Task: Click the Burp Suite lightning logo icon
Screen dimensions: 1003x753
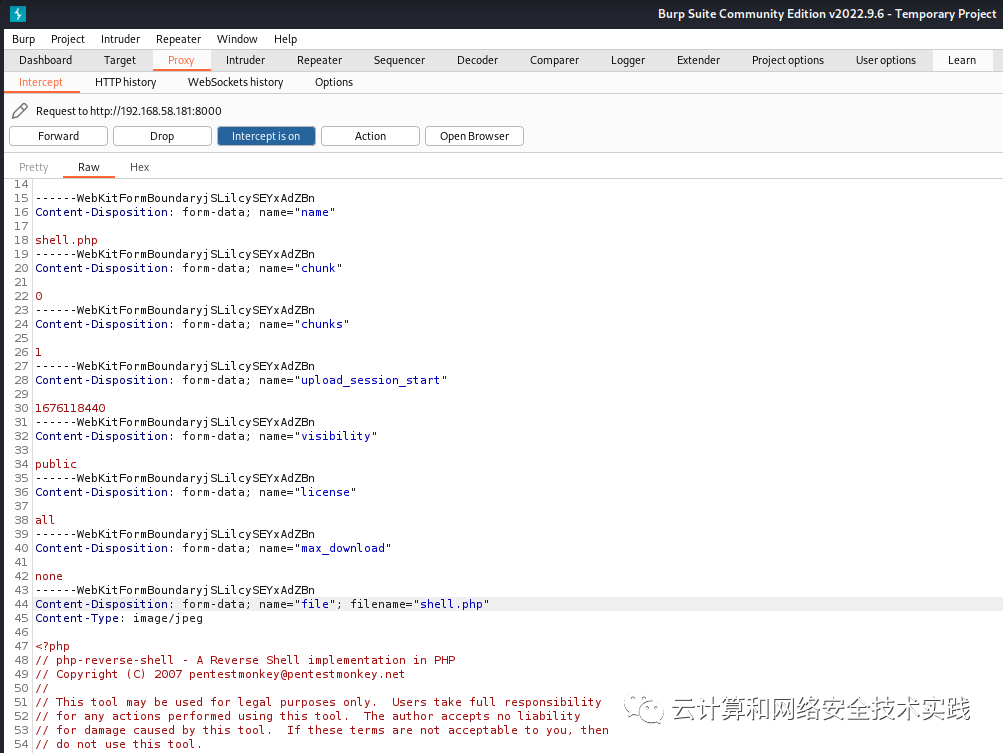Action: tap(18, 13)
